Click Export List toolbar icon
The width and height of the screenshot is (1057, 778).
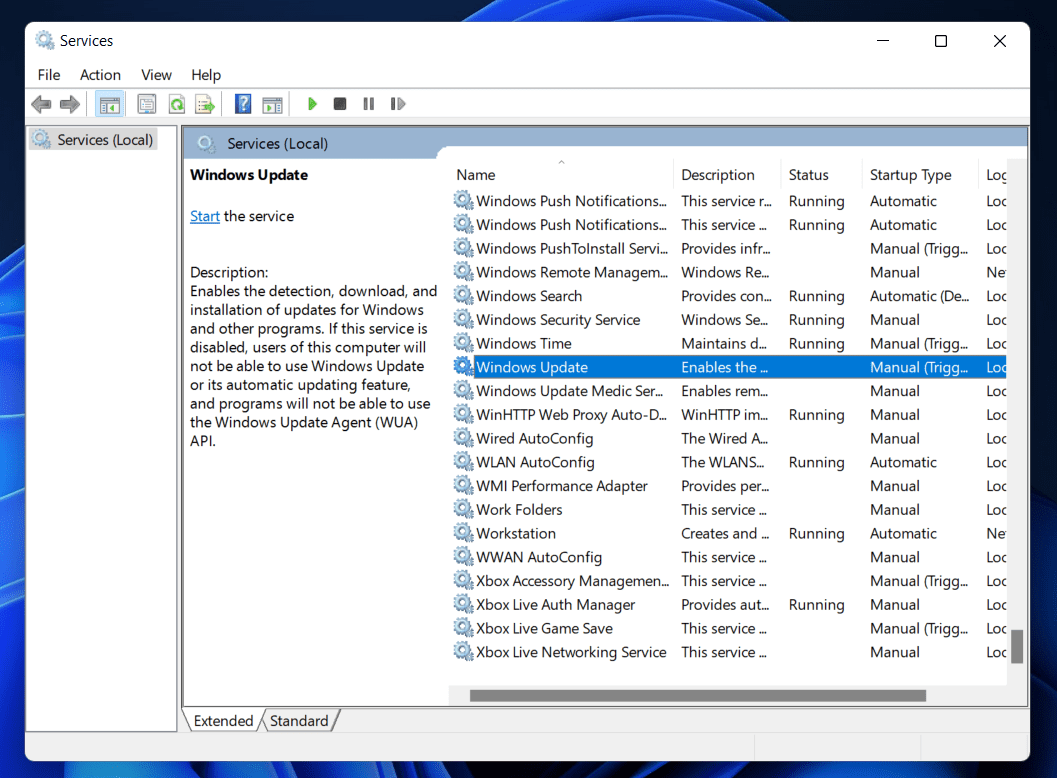point(205,104)
